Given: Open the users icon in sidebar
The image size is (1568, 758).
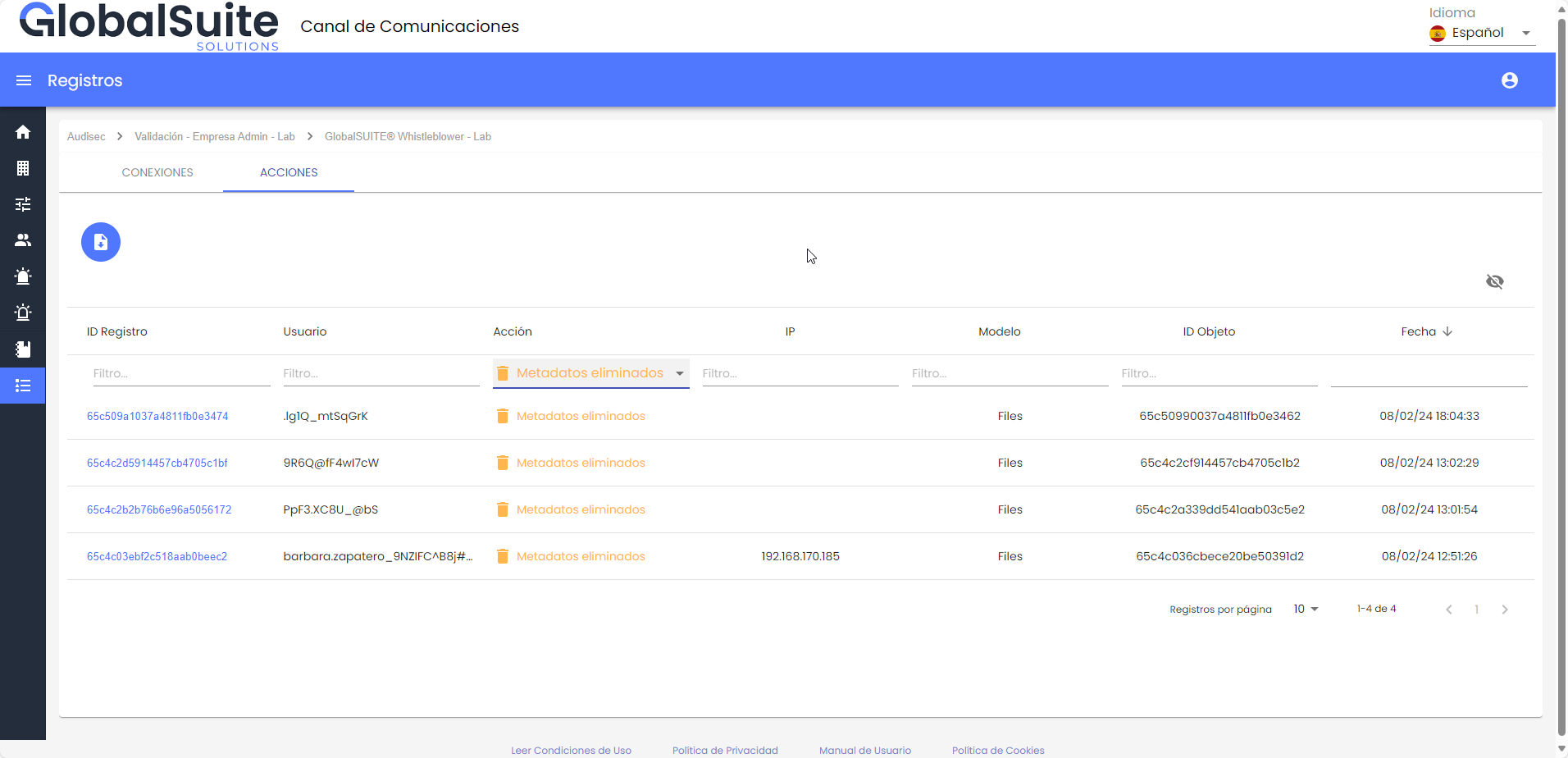Looking at the screenshot, I should tap(23, 240).
